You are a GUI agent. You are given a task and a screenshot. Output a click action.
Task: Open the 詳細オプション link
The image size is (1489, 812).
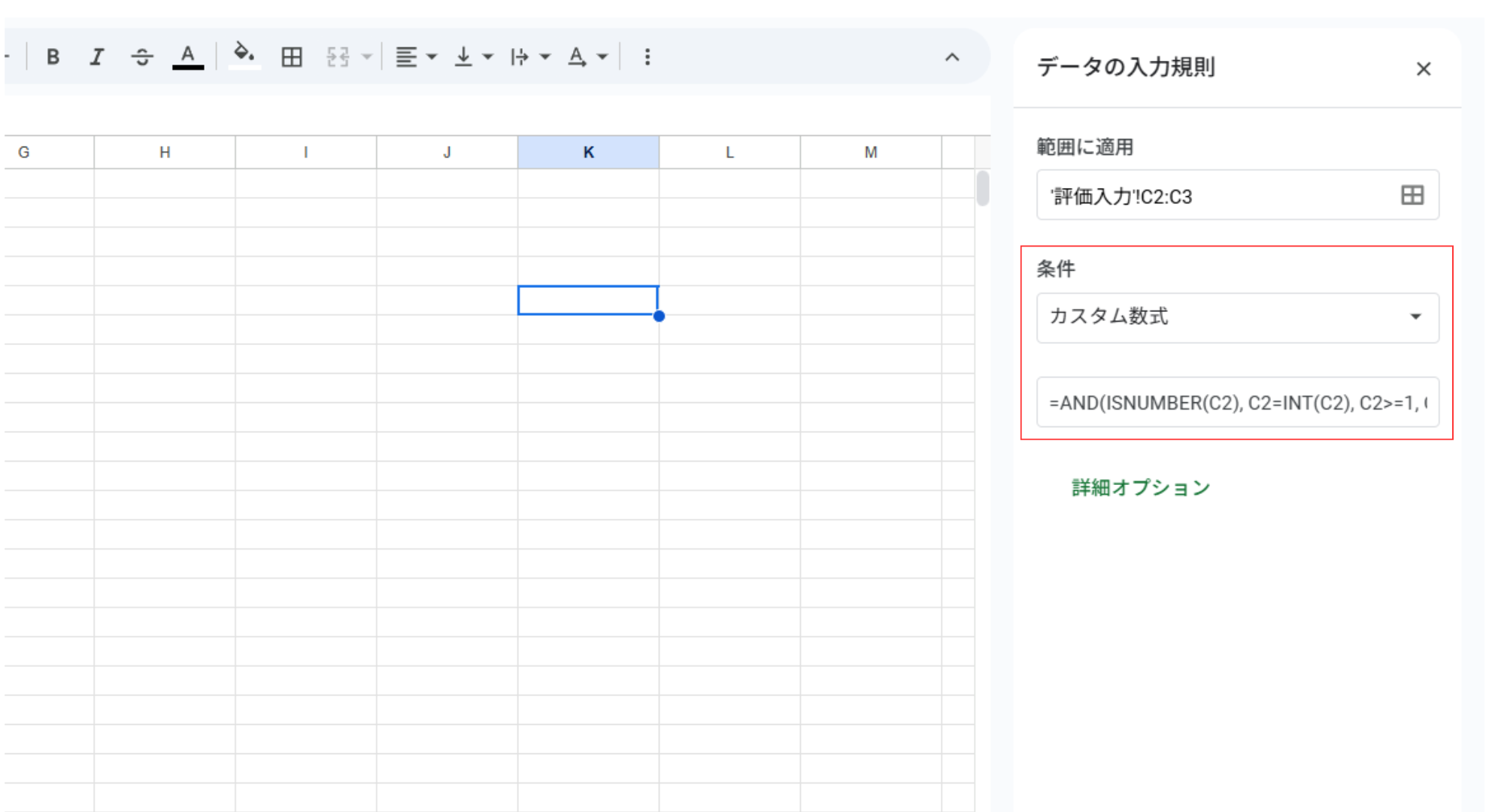1141,487
